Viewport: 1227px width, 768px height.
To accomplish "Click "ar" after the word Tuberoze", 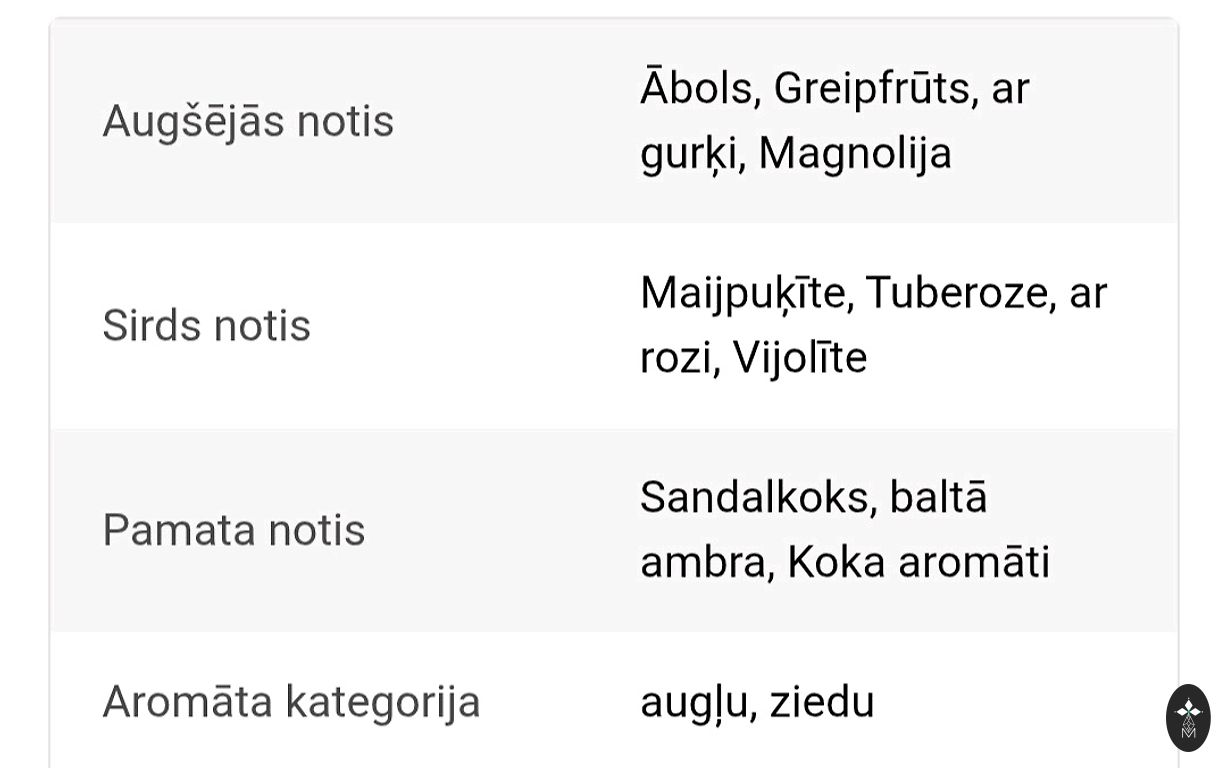I will [x=1088, y=295].
